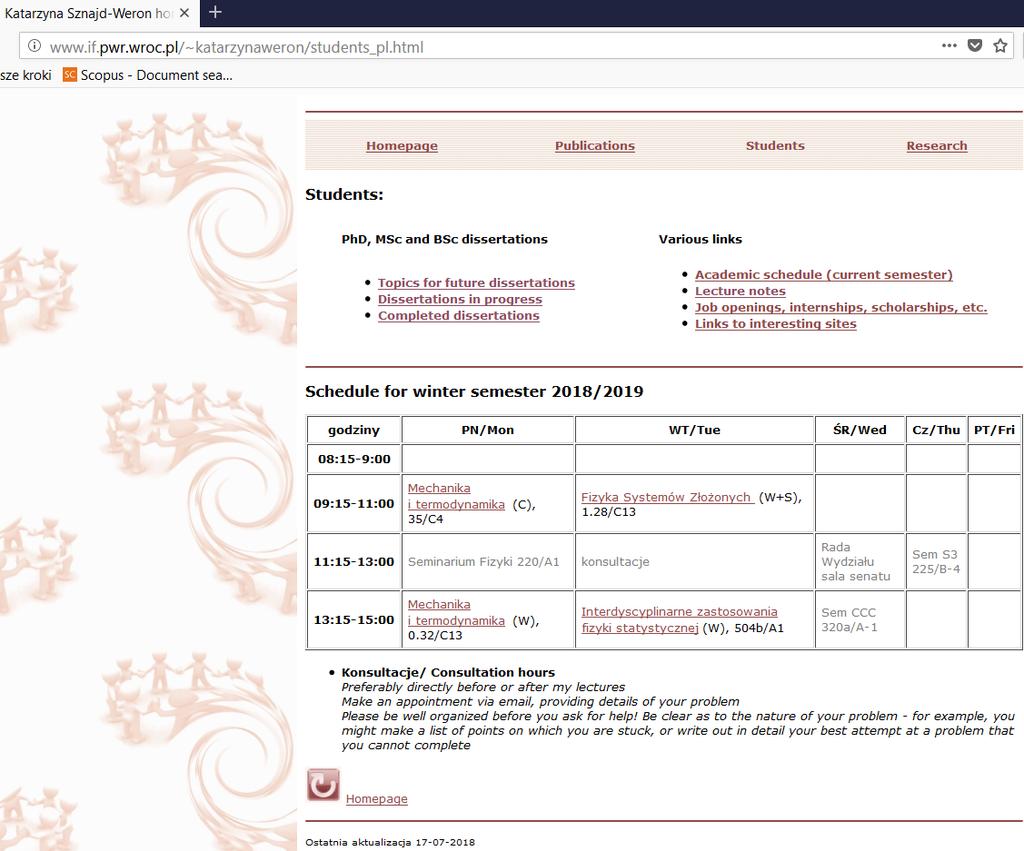Open the Dissertations in progress link
The width and height of the screenshot is (1024, 851).
tap(460, 299)
